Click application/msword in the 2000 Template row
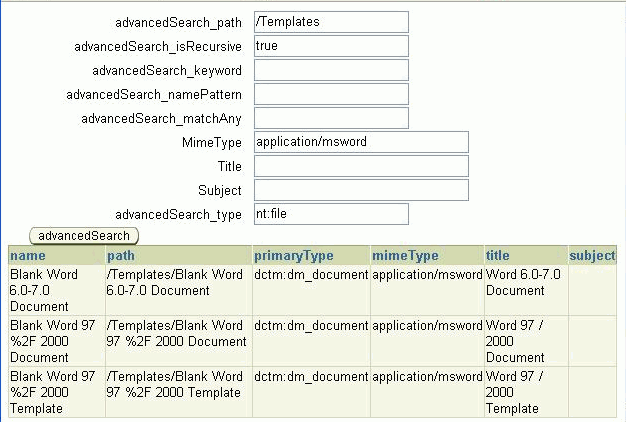The image size is (626, 422). tap(428, 376)
